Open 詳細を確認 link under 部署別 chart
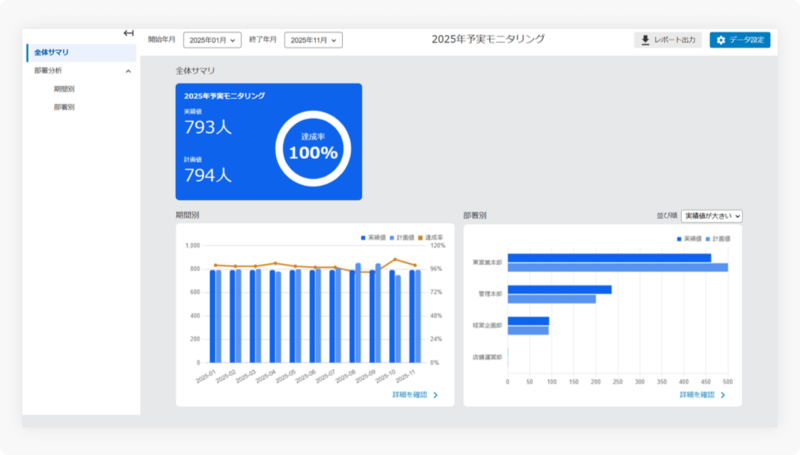The width and height of the screenshot is (800, 455). click(697, 395)
